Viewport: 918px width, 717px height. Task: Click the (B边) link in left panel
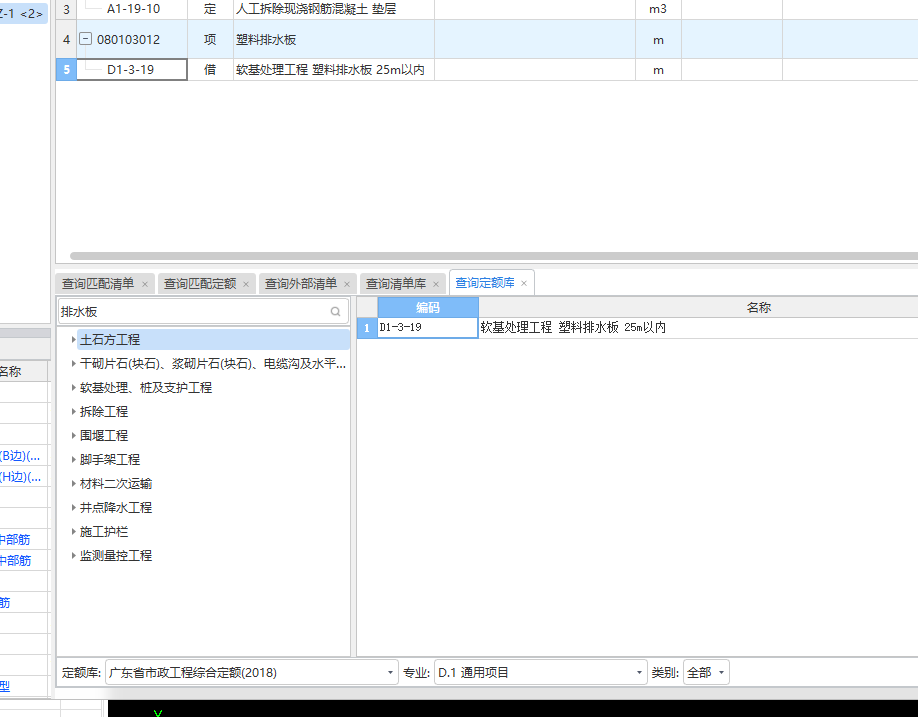tap(20, 455)
